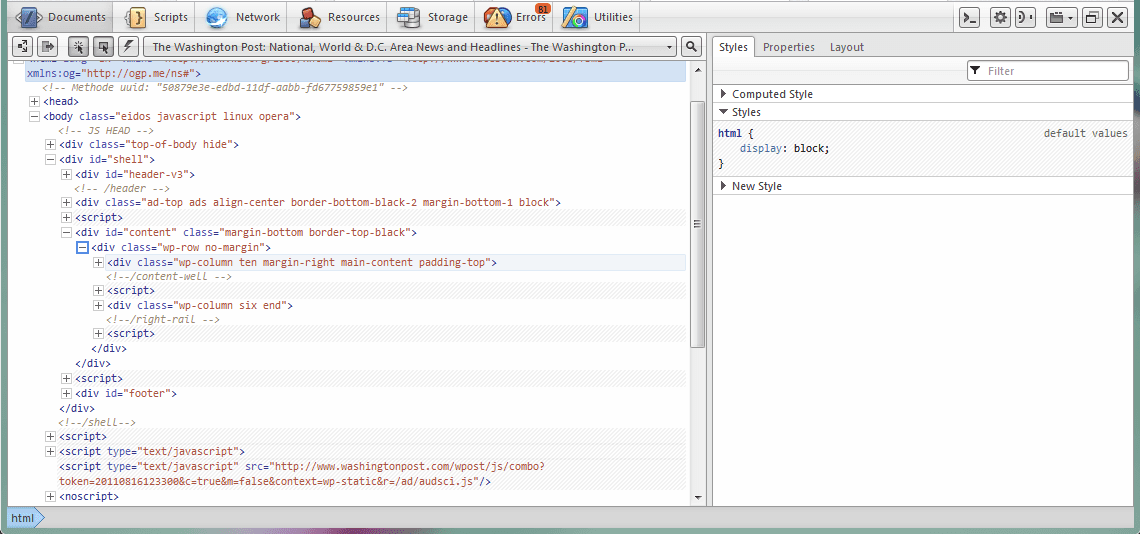Click the html breadcrumb at bottom
The image size is (1140, 534).
[22, 517]
